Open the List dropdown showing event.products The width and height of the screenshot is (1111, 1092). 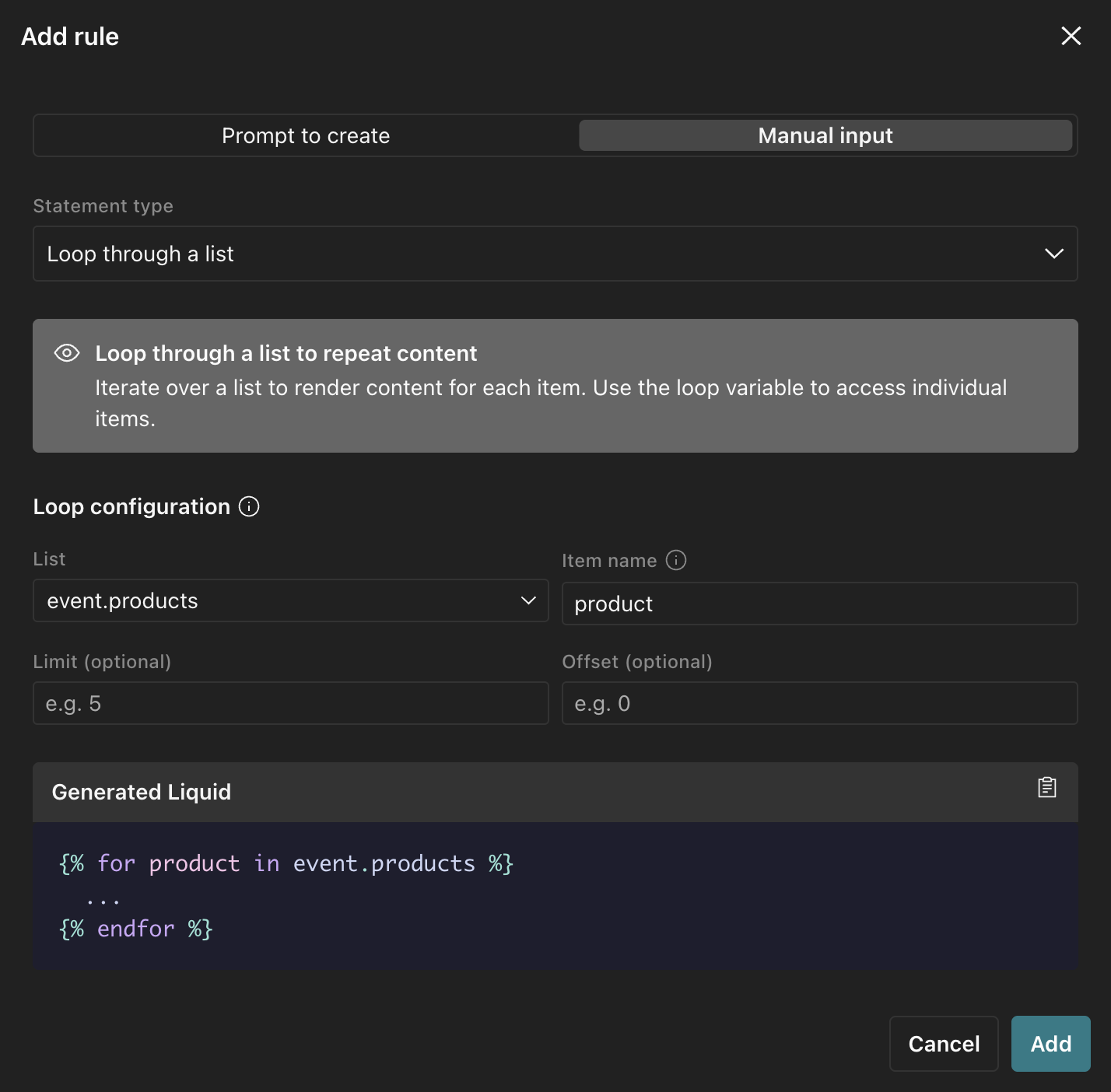[290, 600]
